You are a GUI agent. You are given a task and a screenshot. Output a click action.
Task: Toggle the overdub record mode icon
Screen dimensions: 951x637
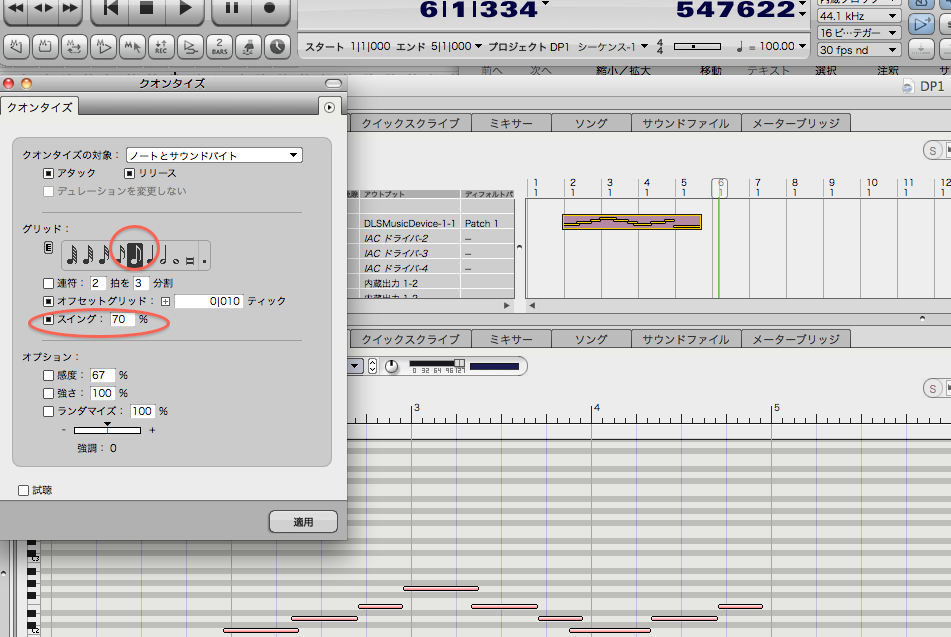[190, 47]
